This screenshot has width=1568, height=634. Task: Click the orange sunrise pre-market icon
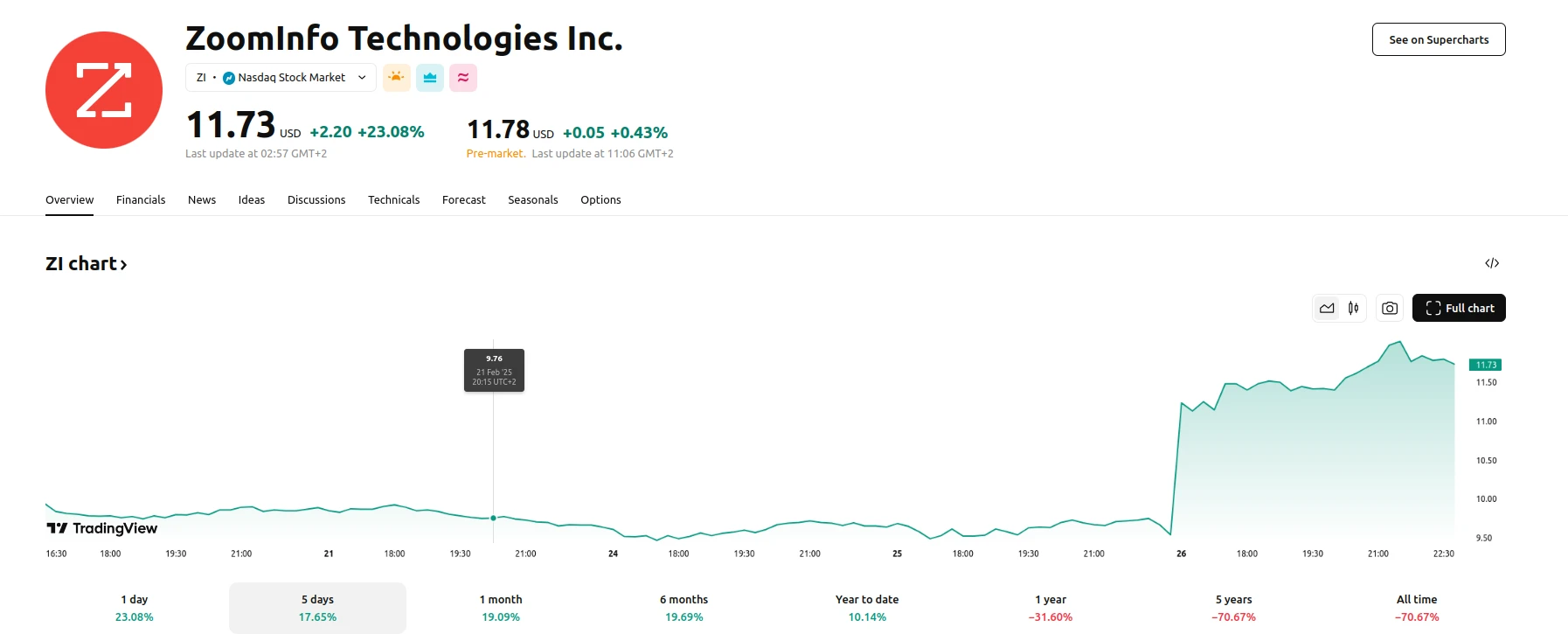(x=397, y=78)
